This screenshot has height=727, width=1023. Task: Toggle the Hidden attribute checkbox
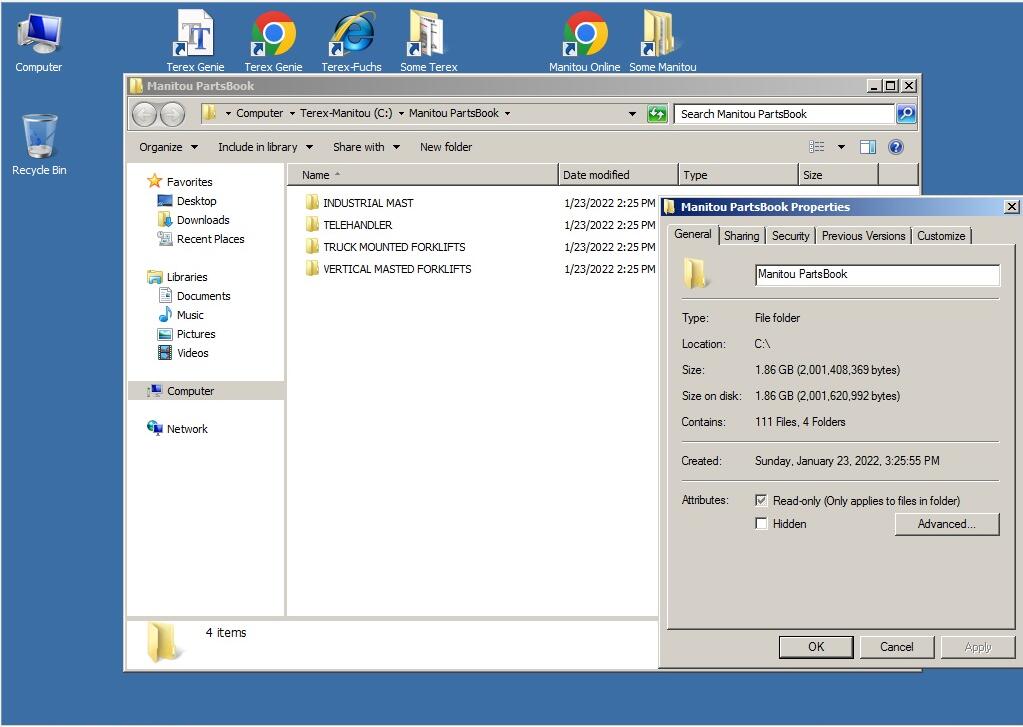coord(761,523)
